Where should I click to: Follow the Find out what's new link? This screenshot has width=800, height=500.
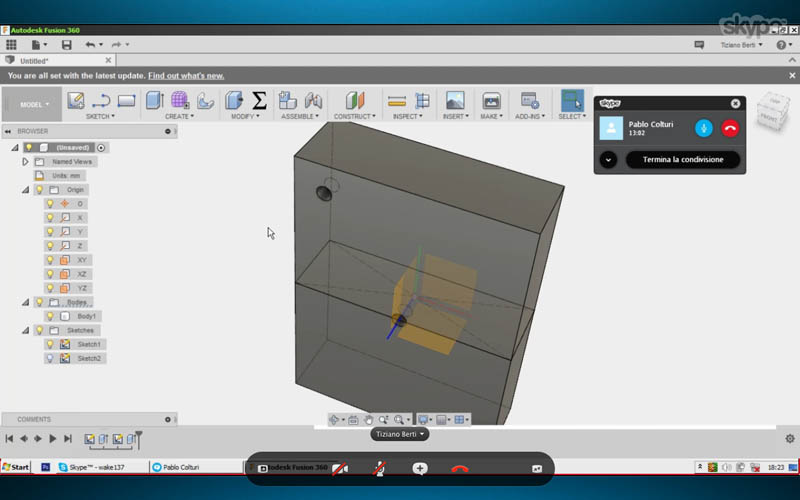click(x=186, y=76)
